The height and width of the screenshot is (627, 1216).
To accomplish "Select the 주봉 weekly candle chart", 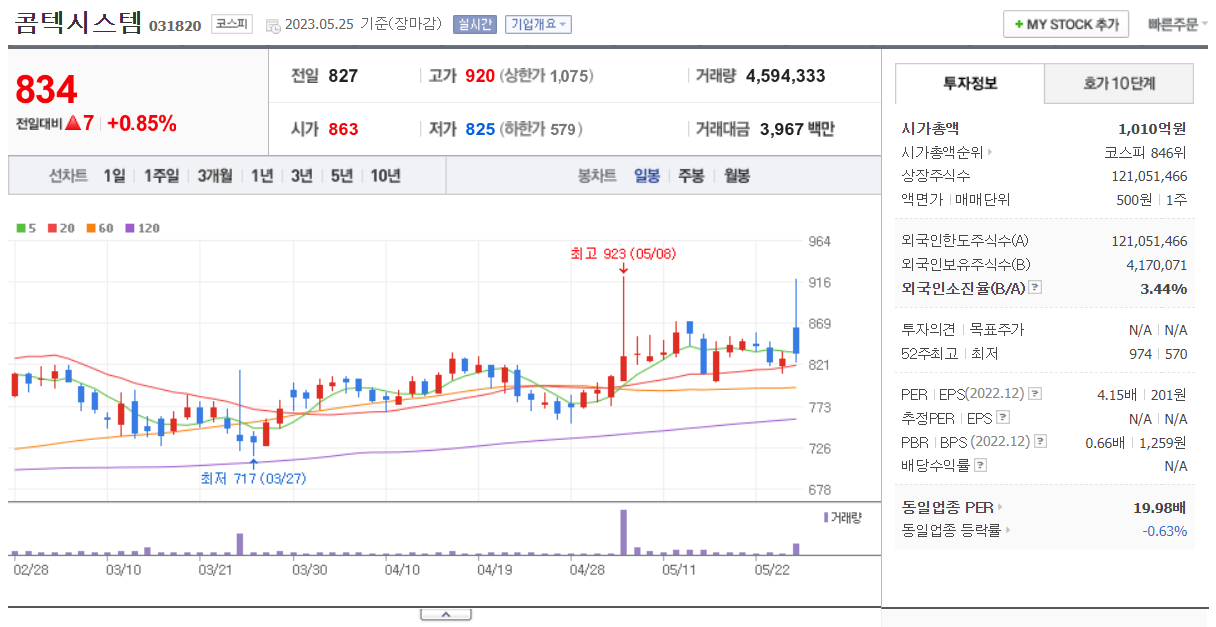I will coord(691,176).
